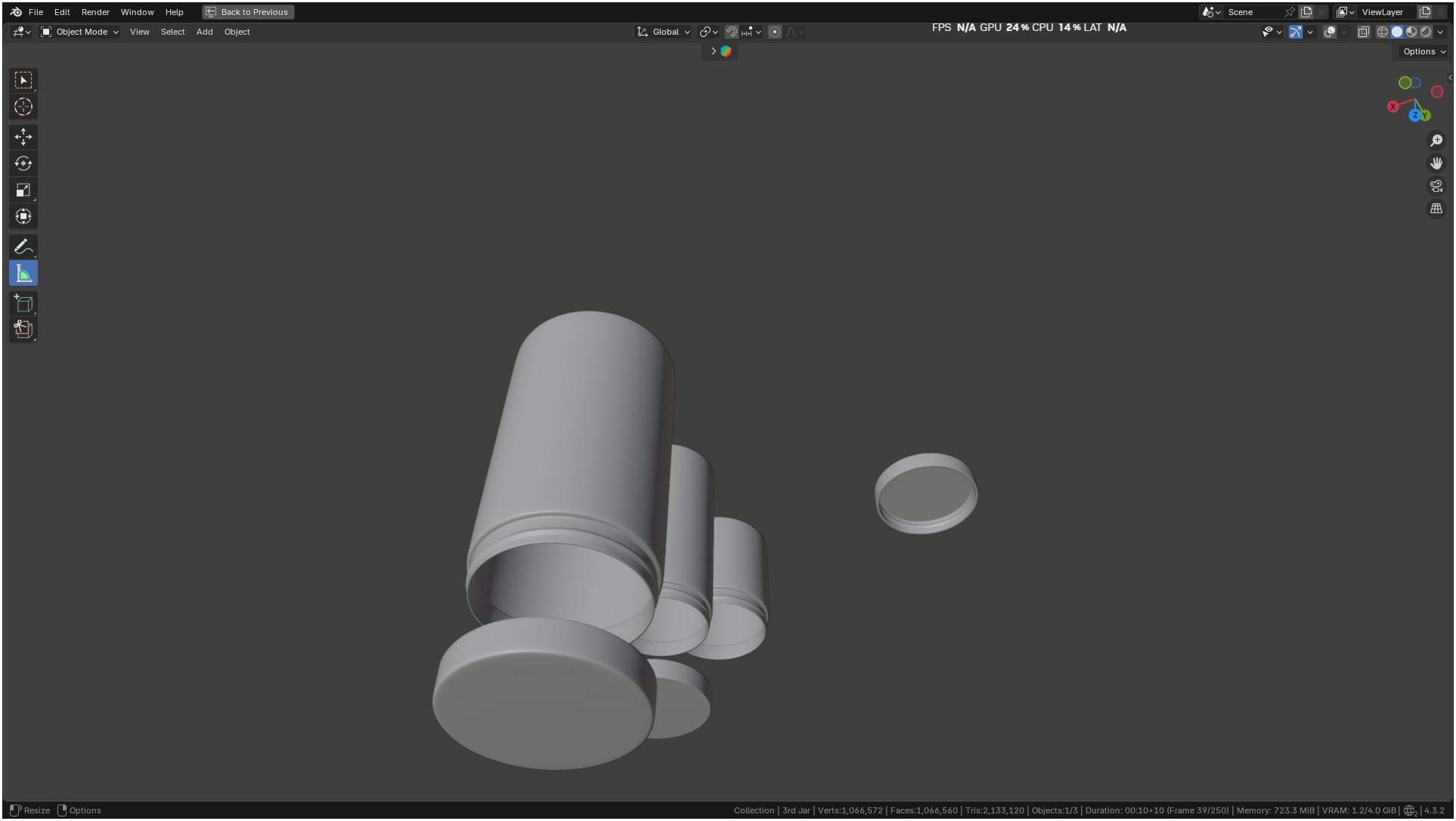Image resolution: width=1456 pixels, height=821 pixels.
Task: Open the status bar globe icon
Action: click(x=1411, y=810)
